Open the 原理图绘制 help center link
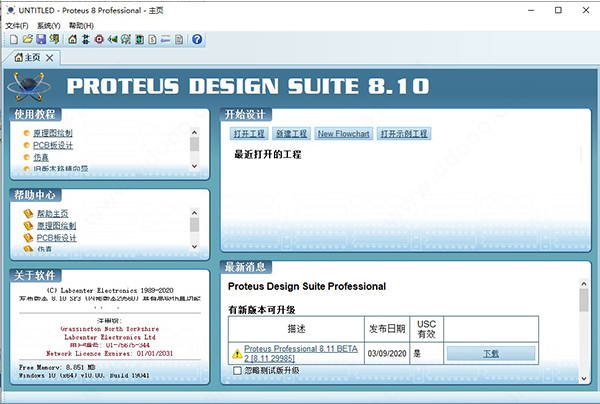Viewport: 600px width, 404px height. click(56, 226)
